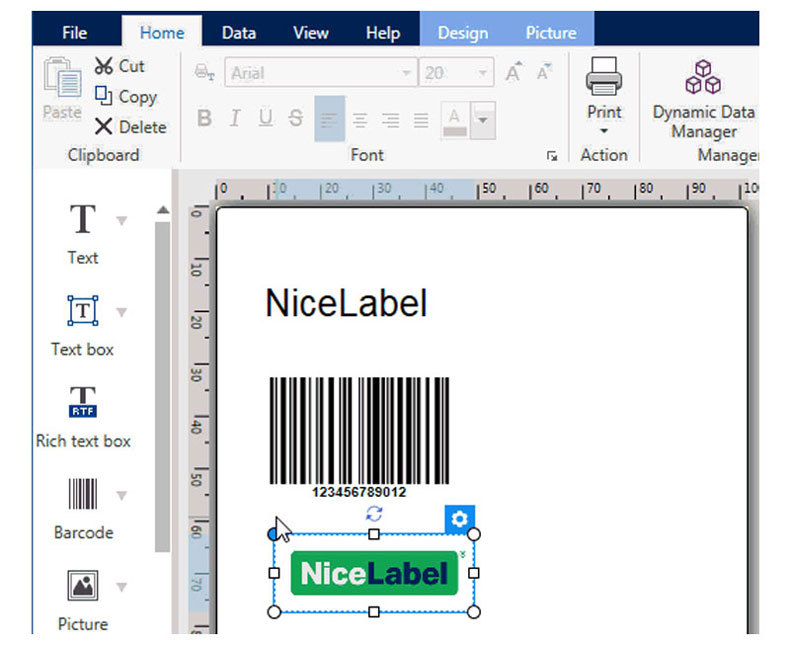Toggle Italic formatting
The width and height of the screenshot is (790, 645).
click(x=234, y=118)
